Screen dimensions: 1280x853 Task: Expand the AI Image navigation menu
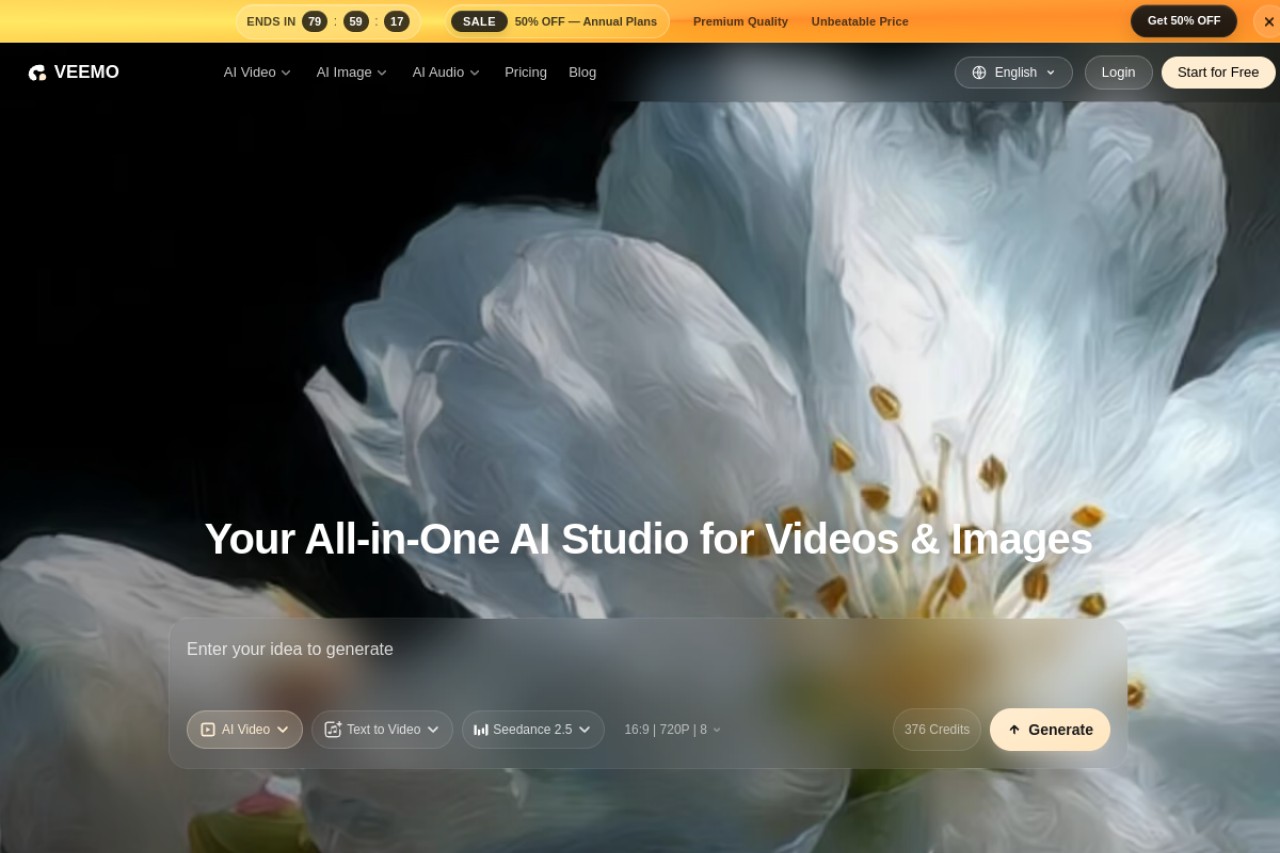[x=351, y=72]
